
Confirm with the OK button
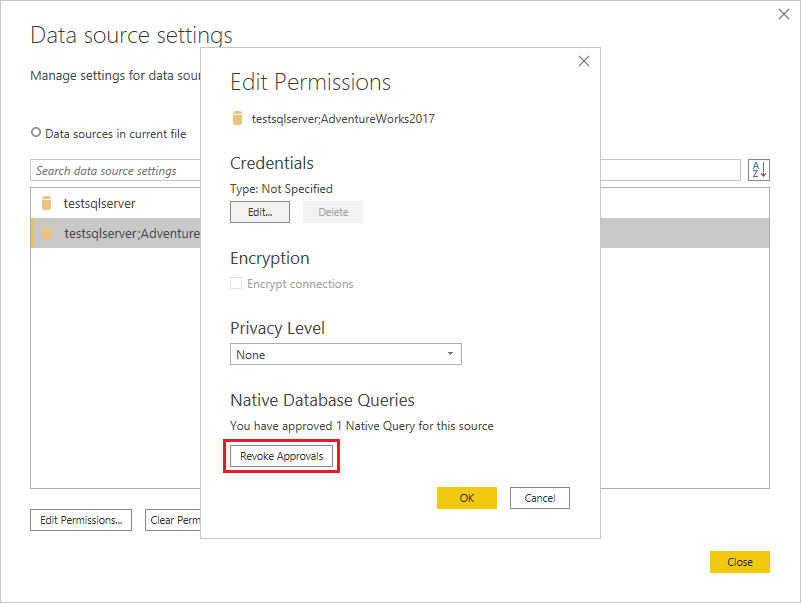point(466,498)
